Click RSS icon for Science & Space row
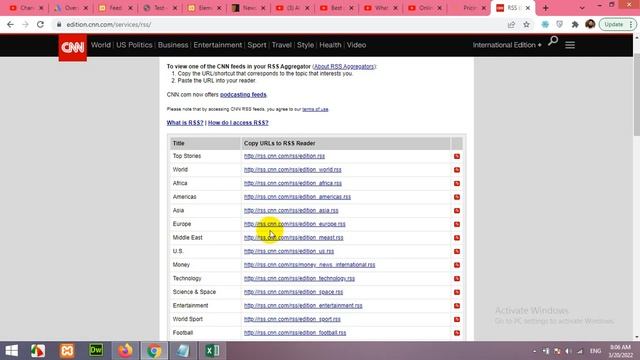The width and height of the screenshot is (640, 360). coord(457,292)
